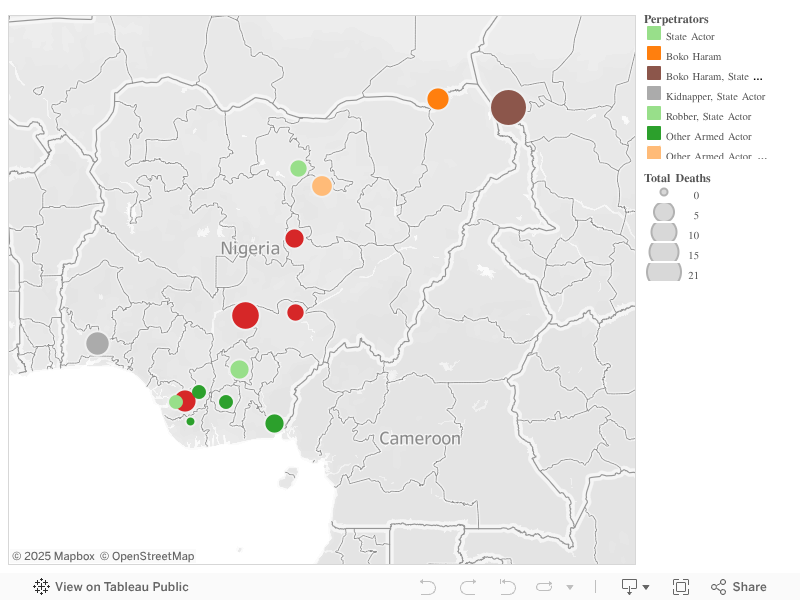Open the Download format dropdown arrow
This screenshot has height=600, width=800.
pyautogui.click(x=646, y=588)
